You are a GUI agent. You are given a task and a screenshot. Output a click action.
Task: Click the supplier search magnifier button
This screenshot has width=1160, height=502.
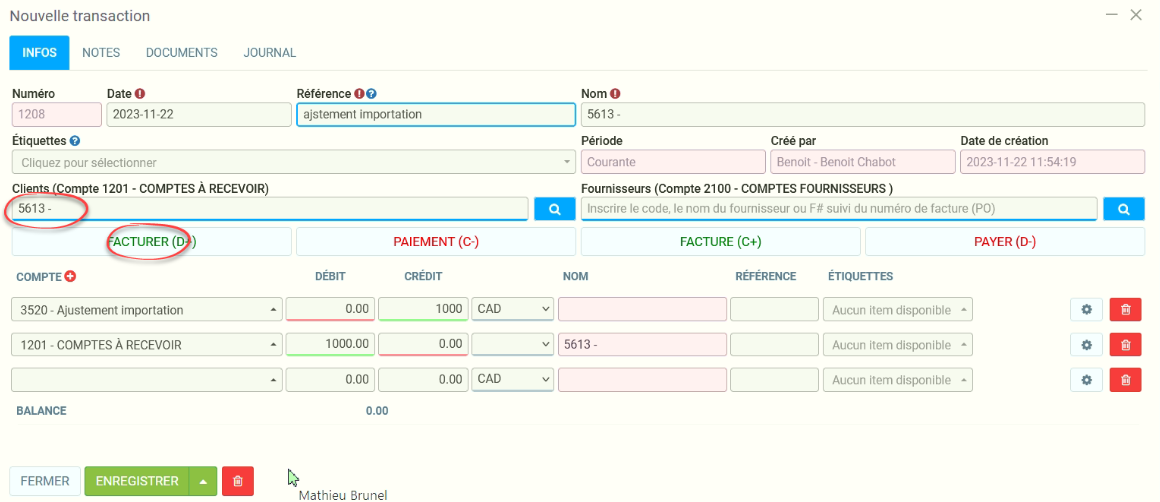tap(1123, 209)
